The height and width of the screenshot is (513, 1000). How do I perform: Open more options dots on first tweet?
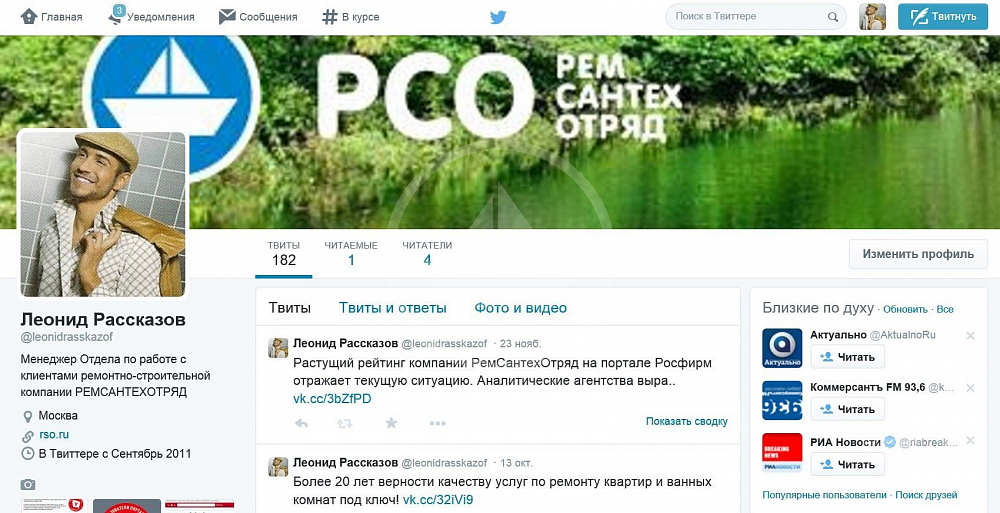[437, 423]
